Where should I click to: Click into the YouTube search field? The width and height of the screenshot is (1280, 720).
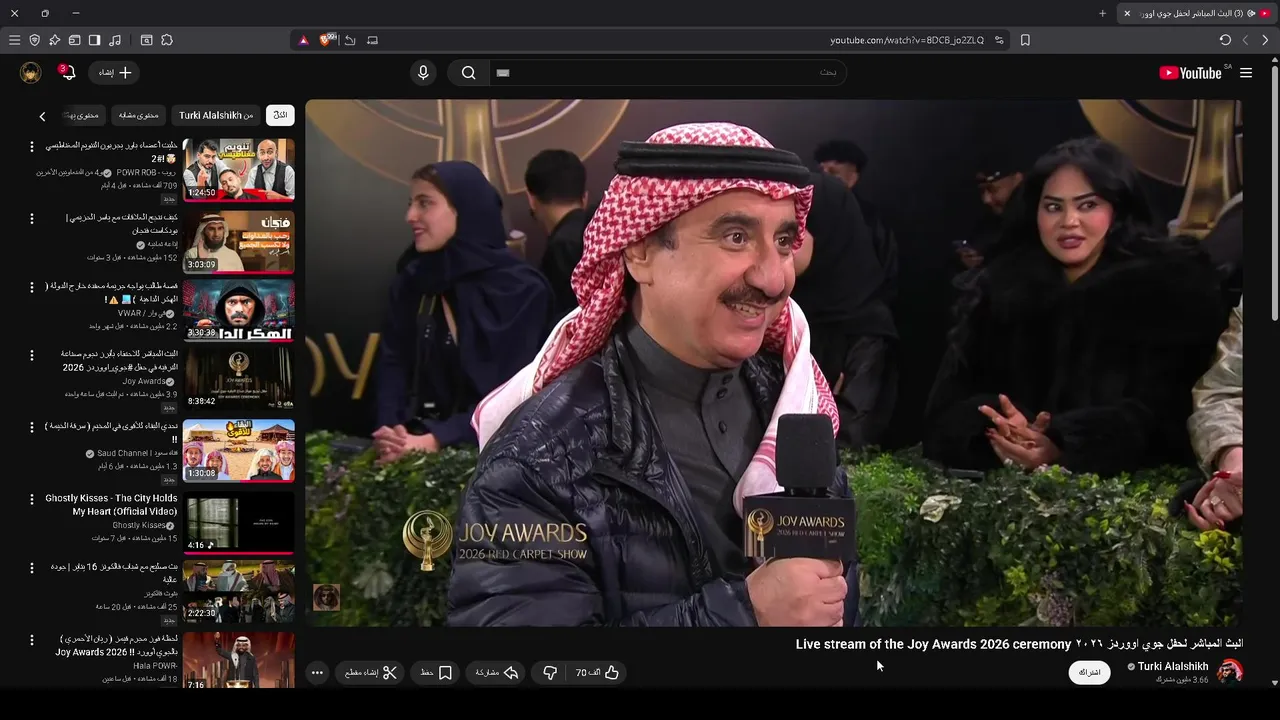pyautogui.click(x=666, y=72)
